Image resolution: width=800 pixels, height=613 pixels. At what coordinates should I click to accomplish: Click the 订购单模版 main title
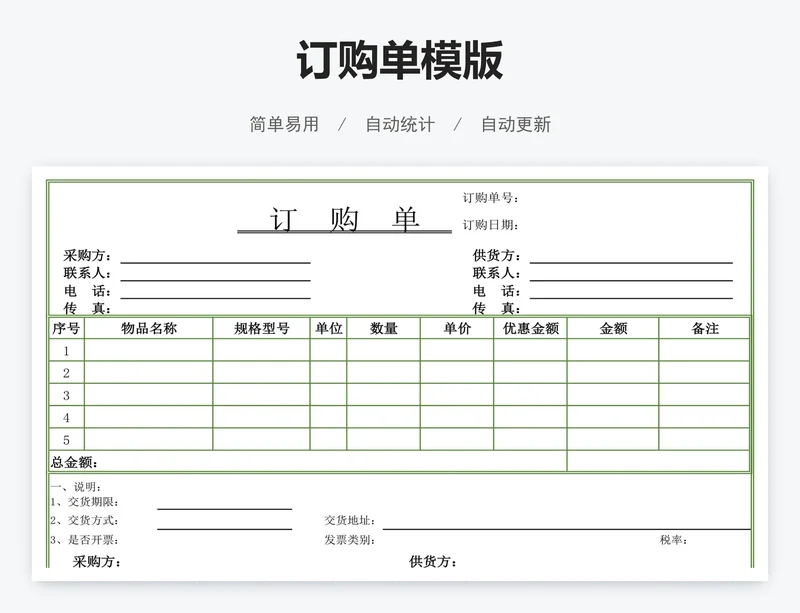tap(399, 61)
